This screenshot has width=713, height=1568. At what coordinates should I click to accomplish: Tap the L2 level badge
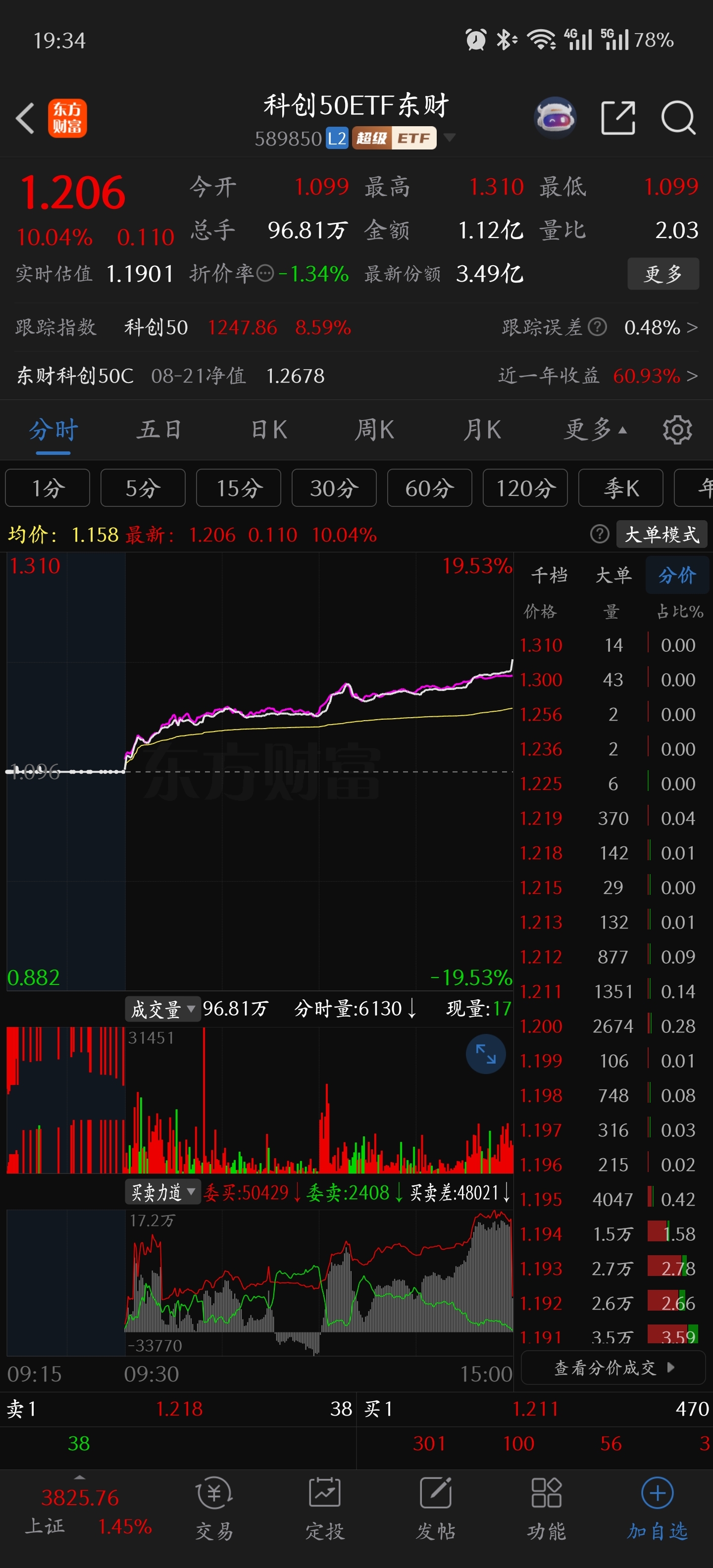tap(337, 138)
